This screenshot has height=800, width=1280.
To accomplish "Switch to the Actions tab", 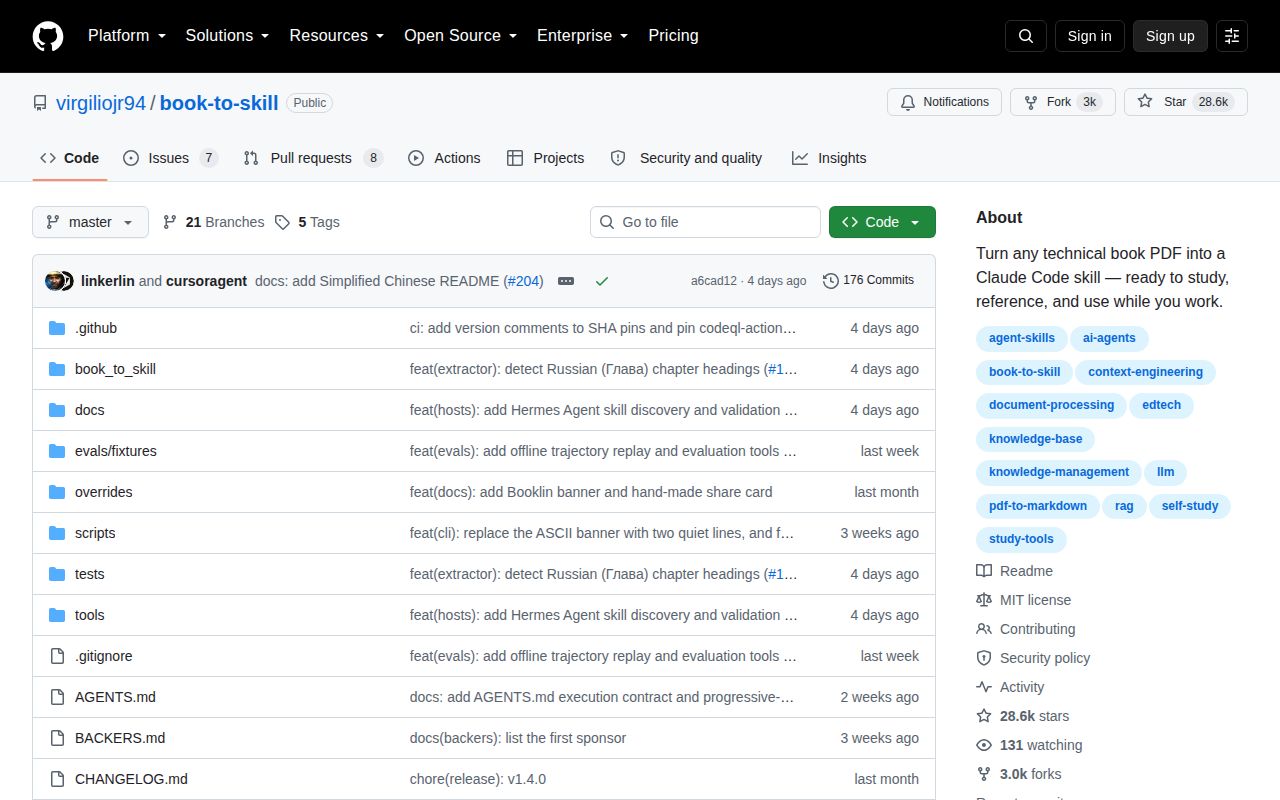I will (x=444, y=158).
